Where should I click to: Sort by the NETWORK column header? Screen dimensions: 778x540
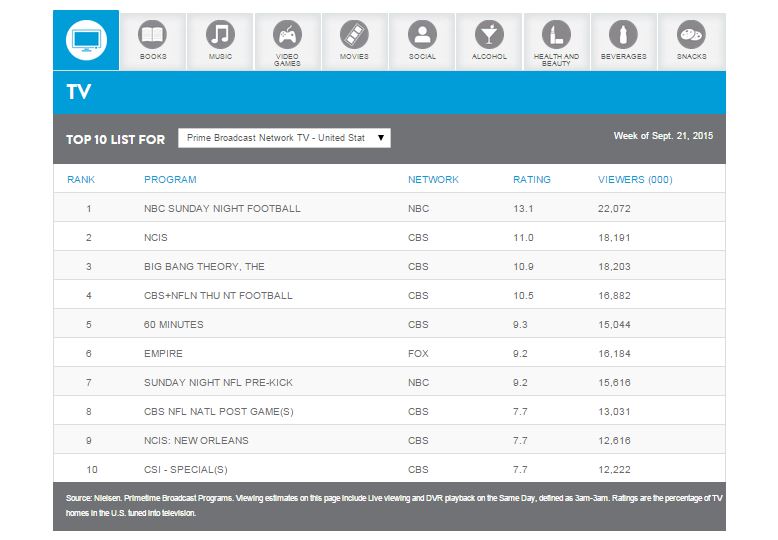[433, 180]
